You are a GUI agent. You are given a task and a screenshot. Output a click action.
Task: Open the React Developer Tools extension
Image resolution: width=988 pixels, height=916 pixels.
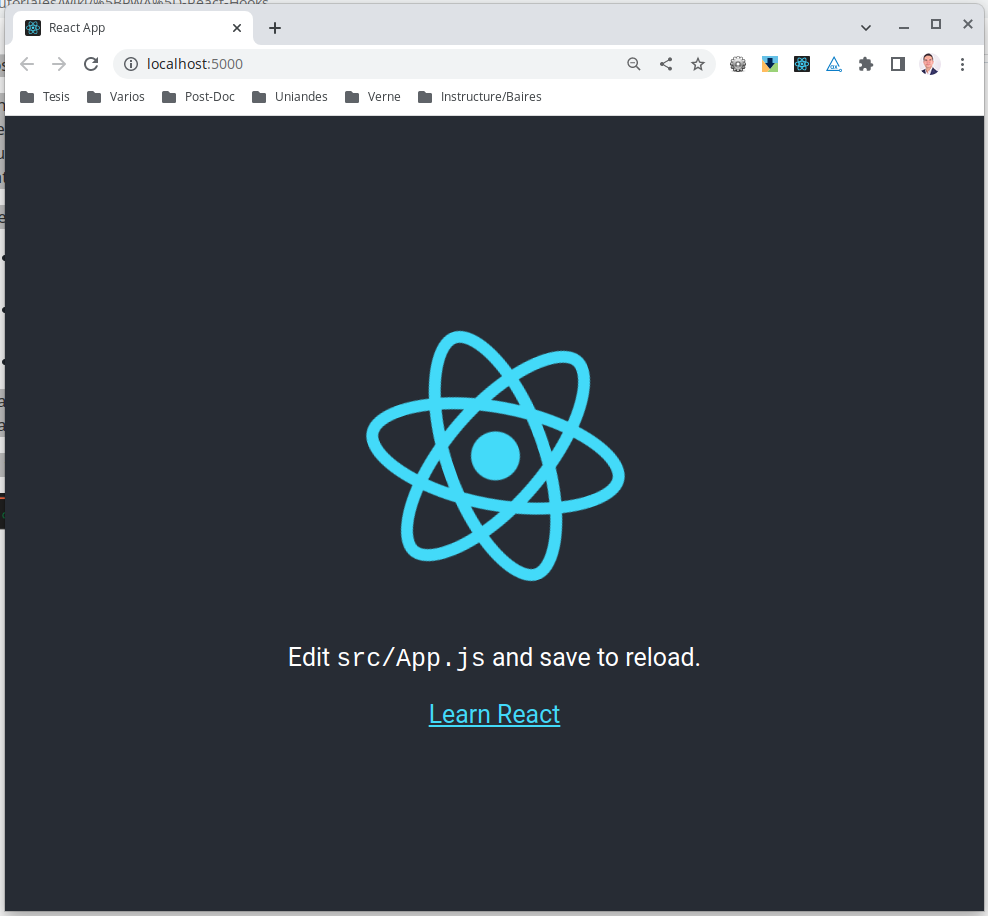pyautogui.click(x=801, y=64)
